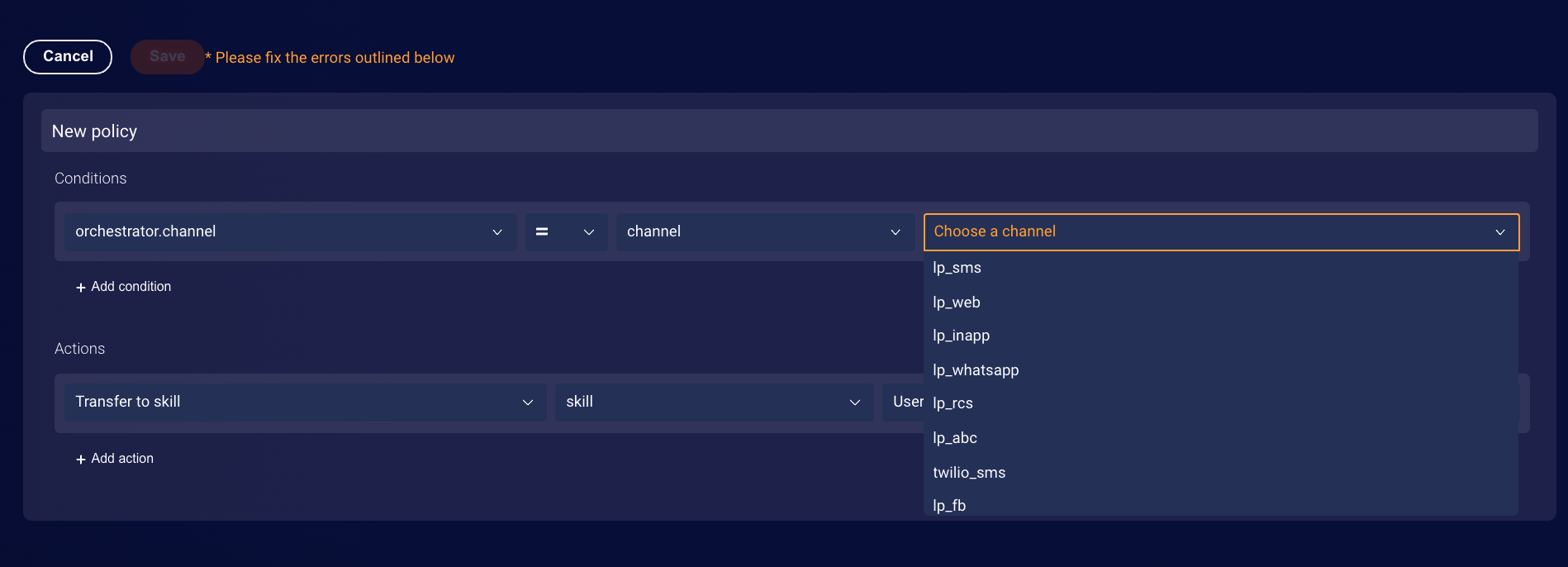Image resolution: width=1568 pixels, height=567 pixels.
Task: Click chevron arrow of Transfer to skill
Action: coord(528,403)
